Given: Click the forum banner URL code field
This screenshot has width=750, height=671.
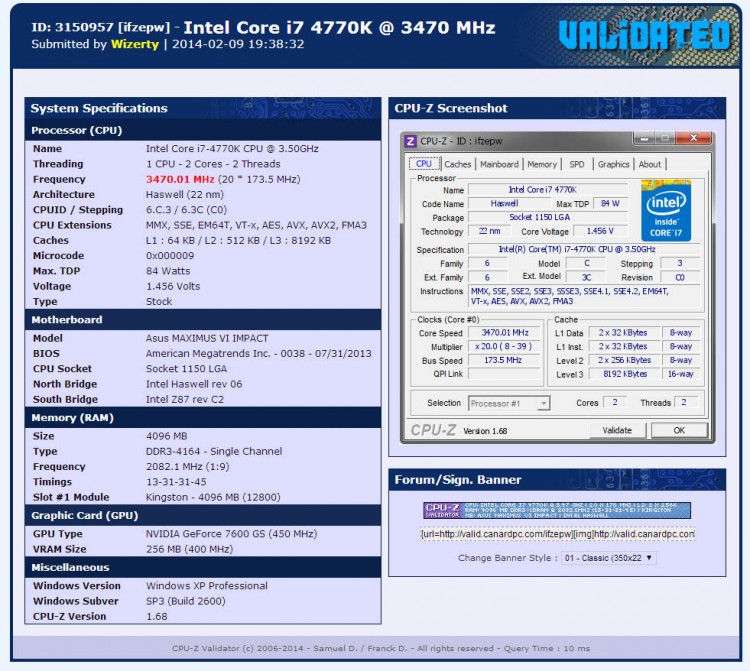Looking at the screenshot, I should pos(557,534).
